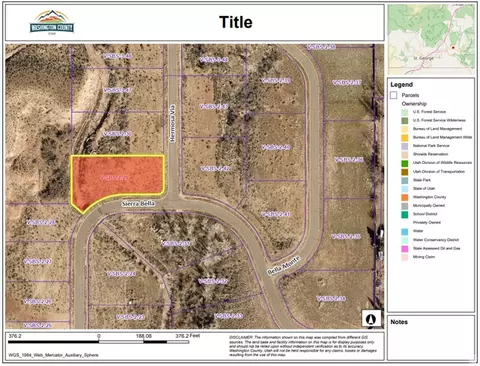Click the highlighted red parcel on the map

(117, 178)
